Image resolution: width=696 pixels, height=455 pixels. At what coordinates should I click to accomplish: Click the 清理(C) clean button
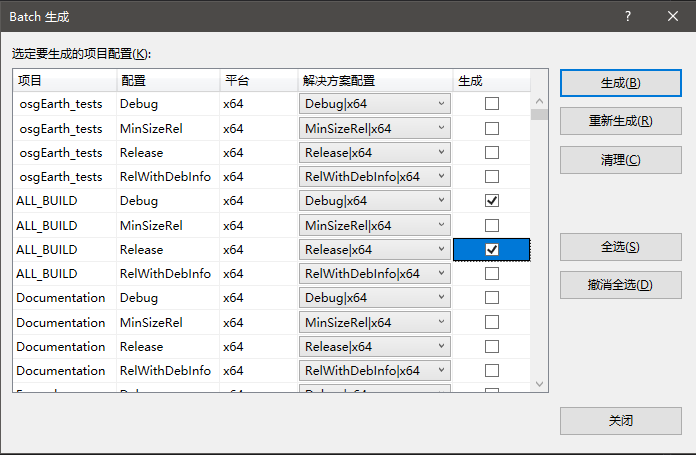tap(620, 160)
